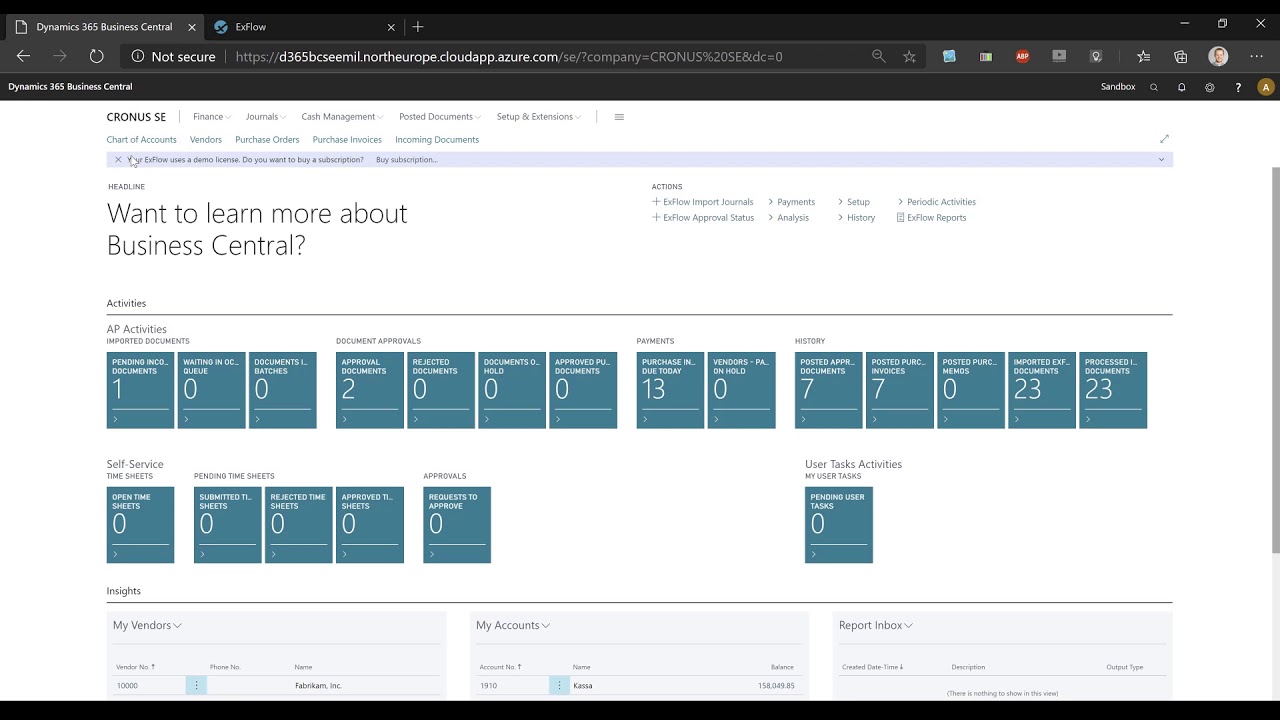
Task: Click the browser refresh button
Action: pyautogui.click(x=96, y=57)
